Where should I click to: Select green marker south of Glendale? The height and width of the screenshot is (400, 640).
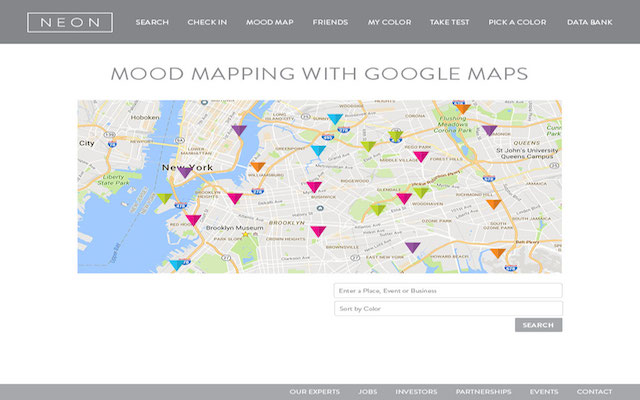coord(378,210)
